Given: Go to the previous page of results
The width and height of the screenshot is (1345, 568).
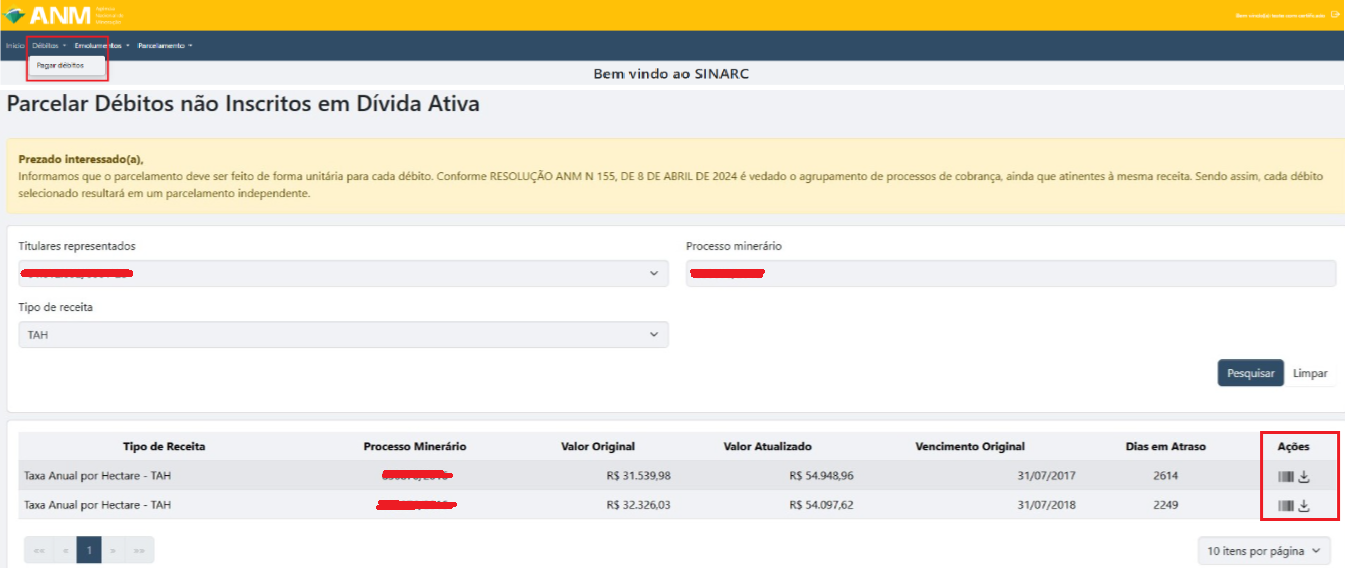Looking at the screenshot, I should 65,550.
